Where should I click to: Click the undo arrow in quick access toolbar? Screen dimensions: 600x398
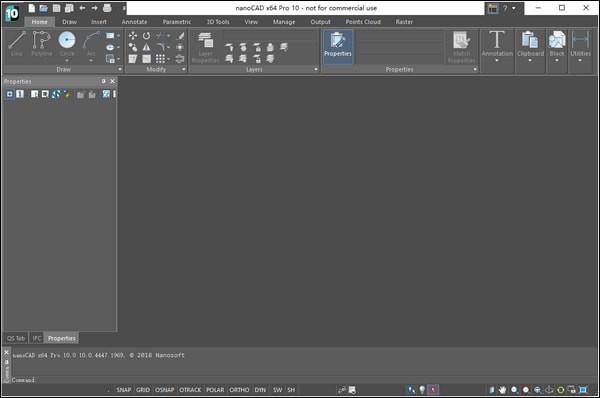click(x=82, y=8)
